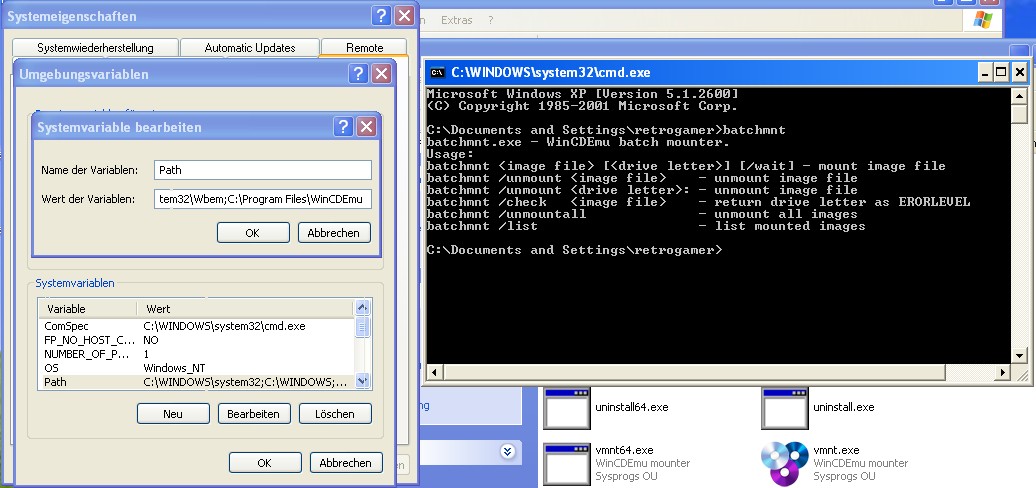Open the ? help menu in Explorer
This screenshot has width=1036, height=488.
(x=490, y=20)
